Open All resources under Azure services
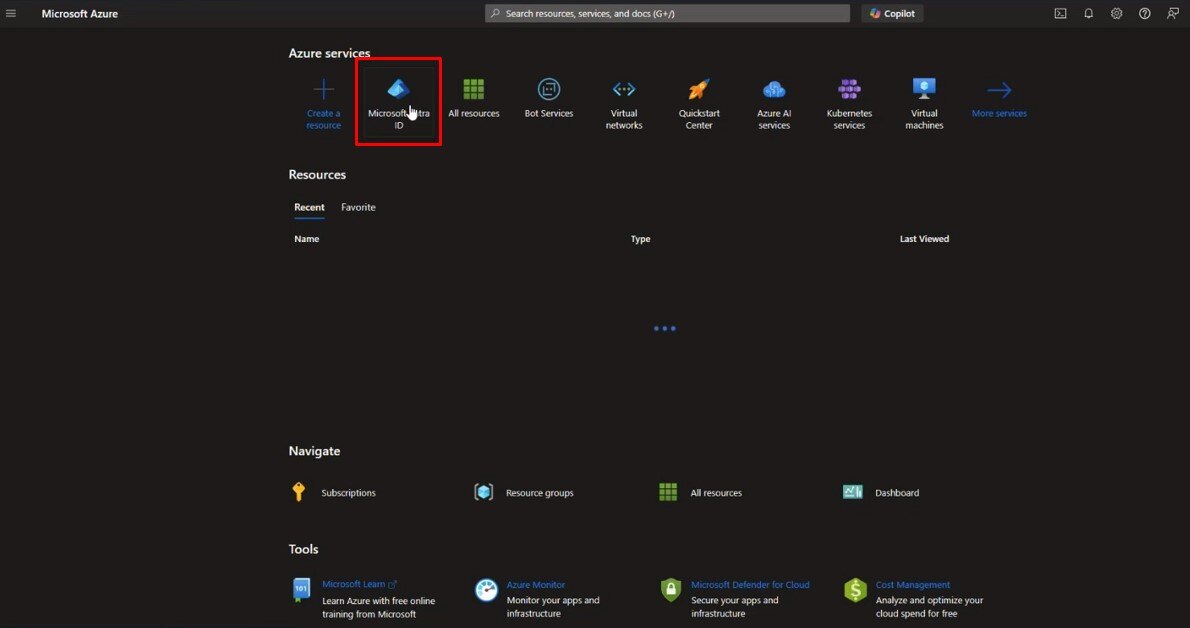Image resolution: width=1190 pixels, height=628 pixels. tap(474, 99)
